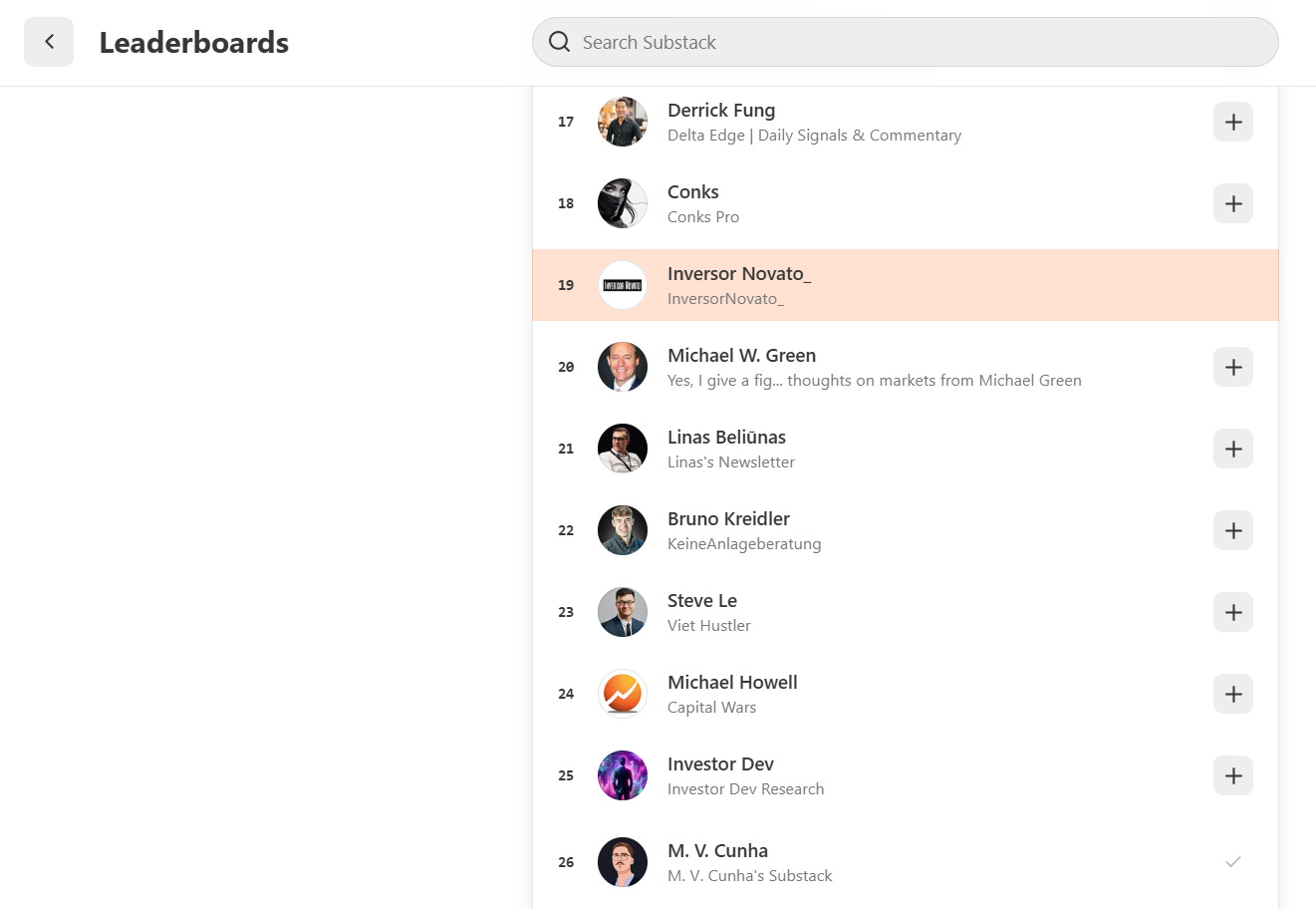This screenshot has width=1316, height=909.
Task: Open Conks profile picture
Action: coord(623,203)
